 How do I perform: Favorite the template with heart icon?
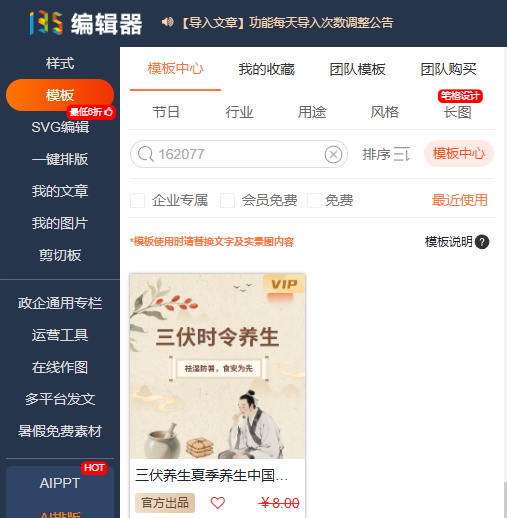click(x=218, y=503)
